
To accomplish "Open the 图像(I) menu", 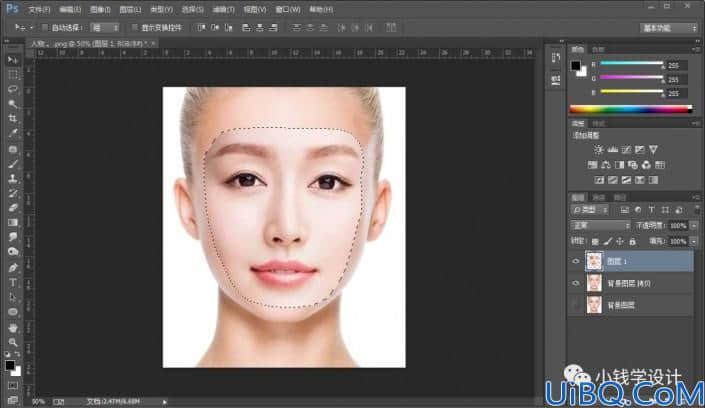I will point(100,9).
